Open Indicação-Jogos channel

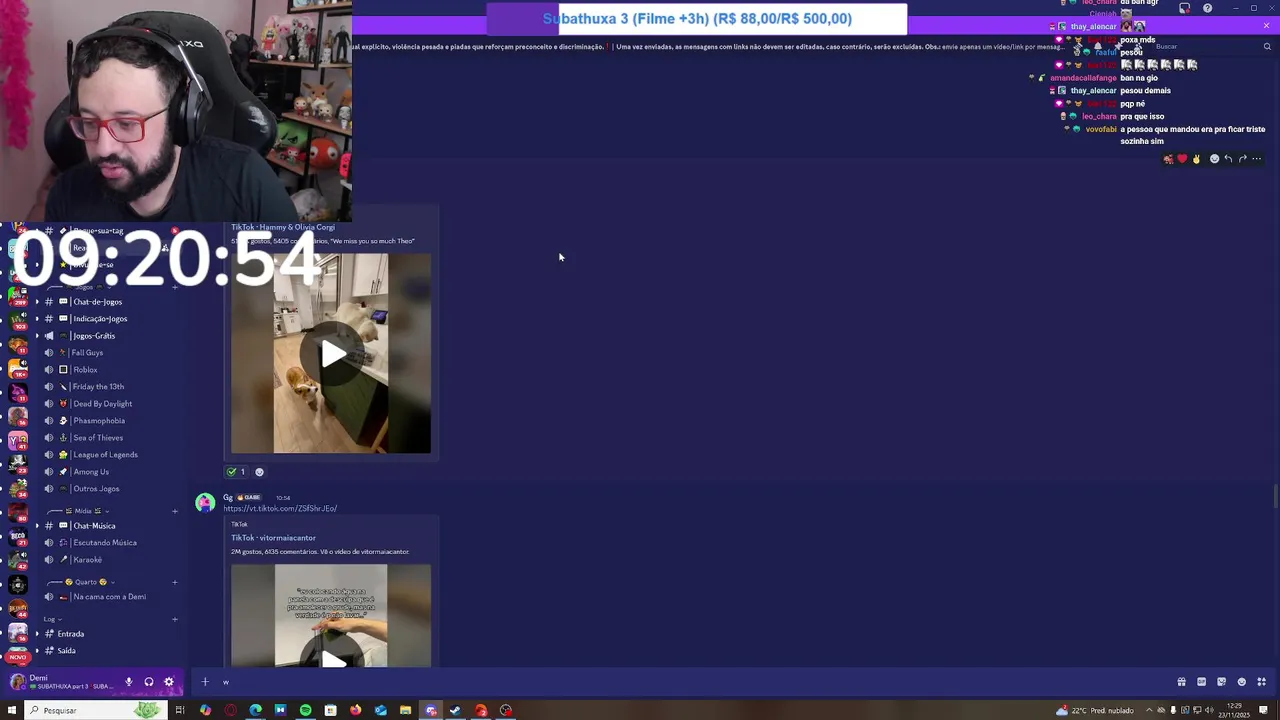pos(100,319)
